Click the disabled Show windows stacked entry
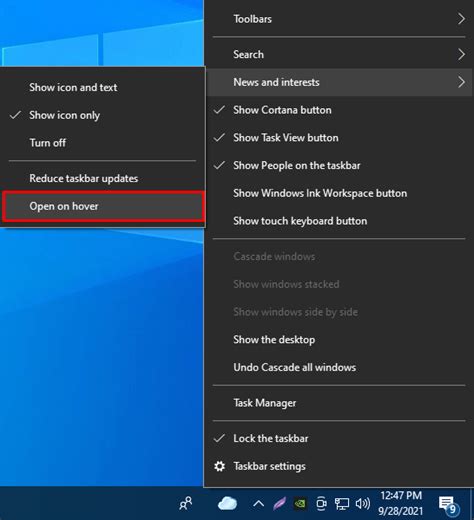Viewport: 474px width, 520px height. tap(339, 284)
